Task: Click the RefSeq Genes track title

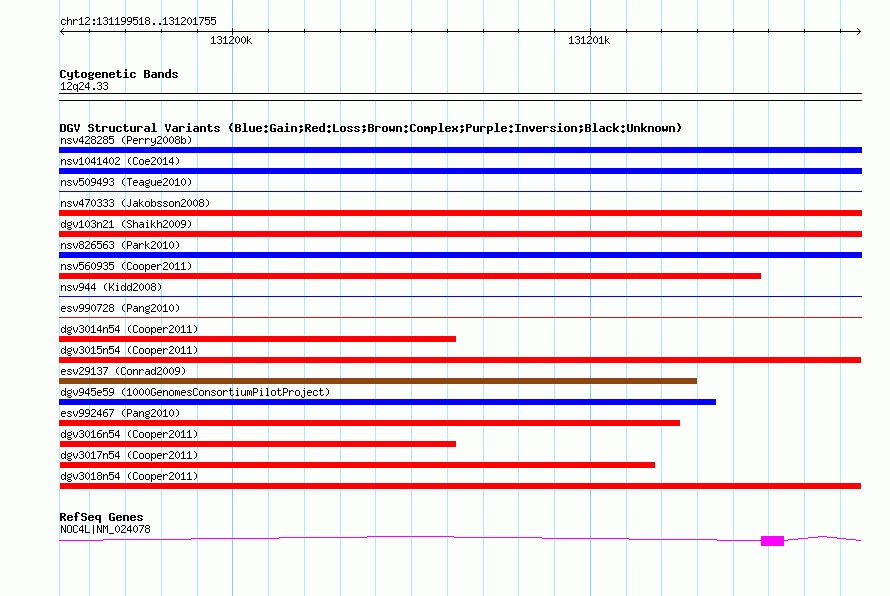Action: 101,517
